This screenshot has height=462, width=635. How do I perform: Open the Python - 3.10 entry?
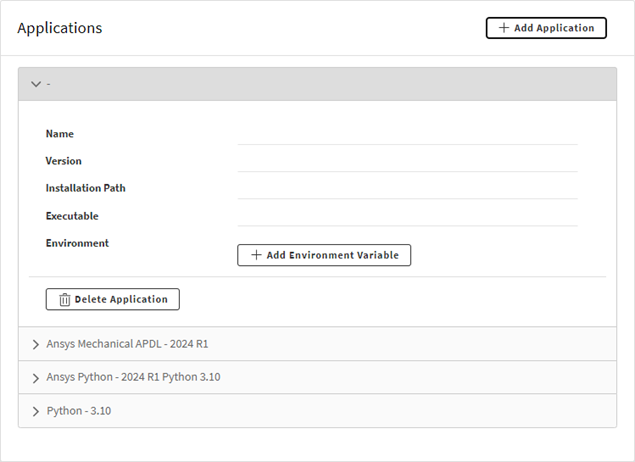pyautogui.click(x=318, y=411)
